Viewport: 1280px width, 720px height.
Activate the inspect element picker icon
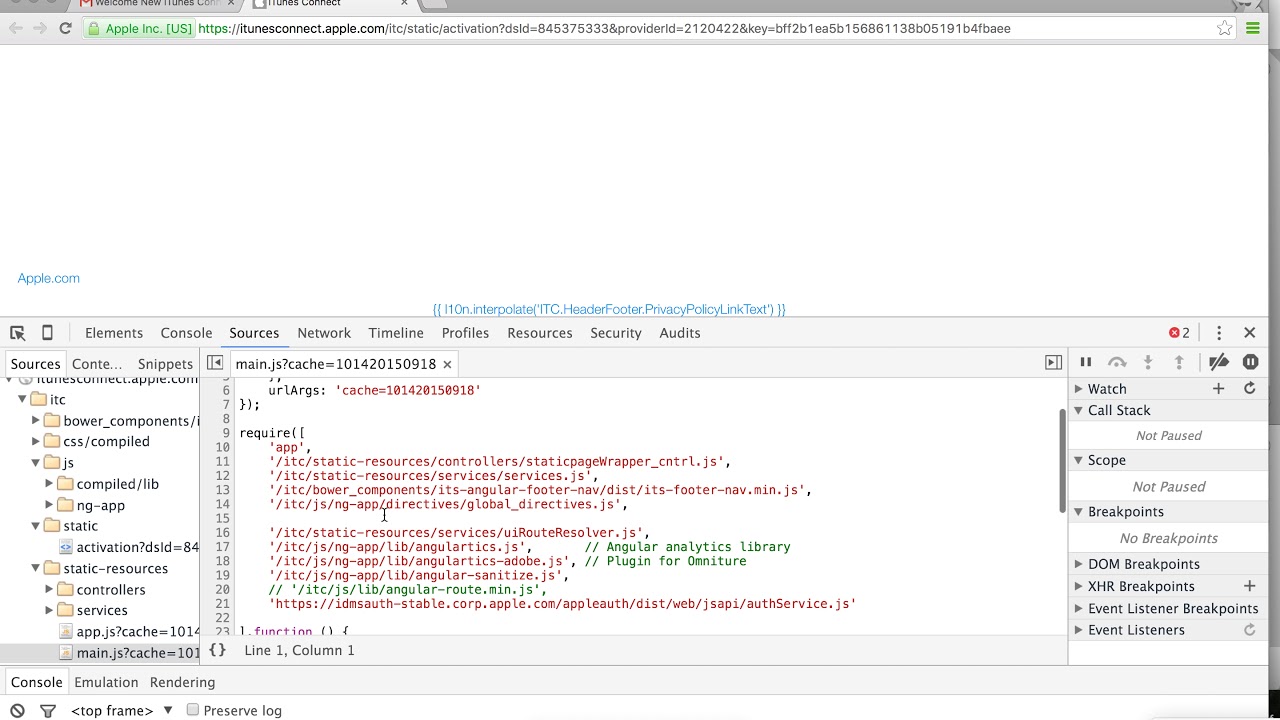click(17, 333)
